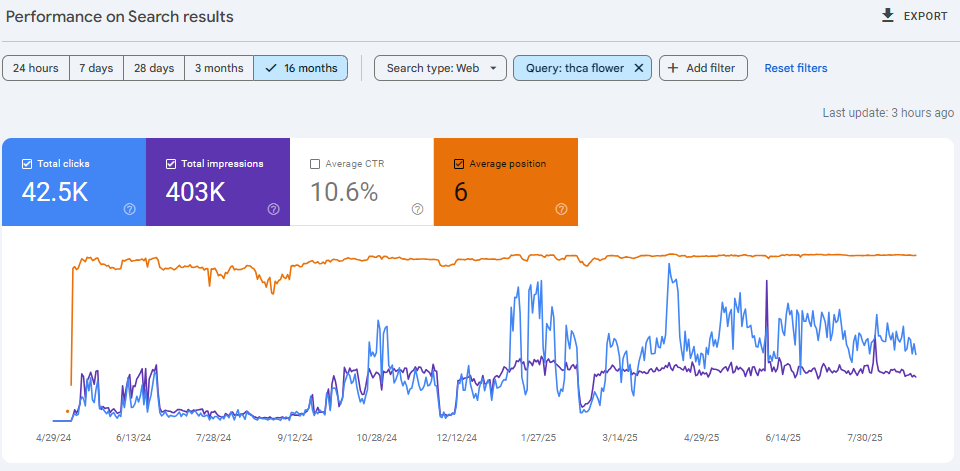Edit the Query: thca flower filter chip
This screenshot has width=960, height=471.
tap(572, 68)
